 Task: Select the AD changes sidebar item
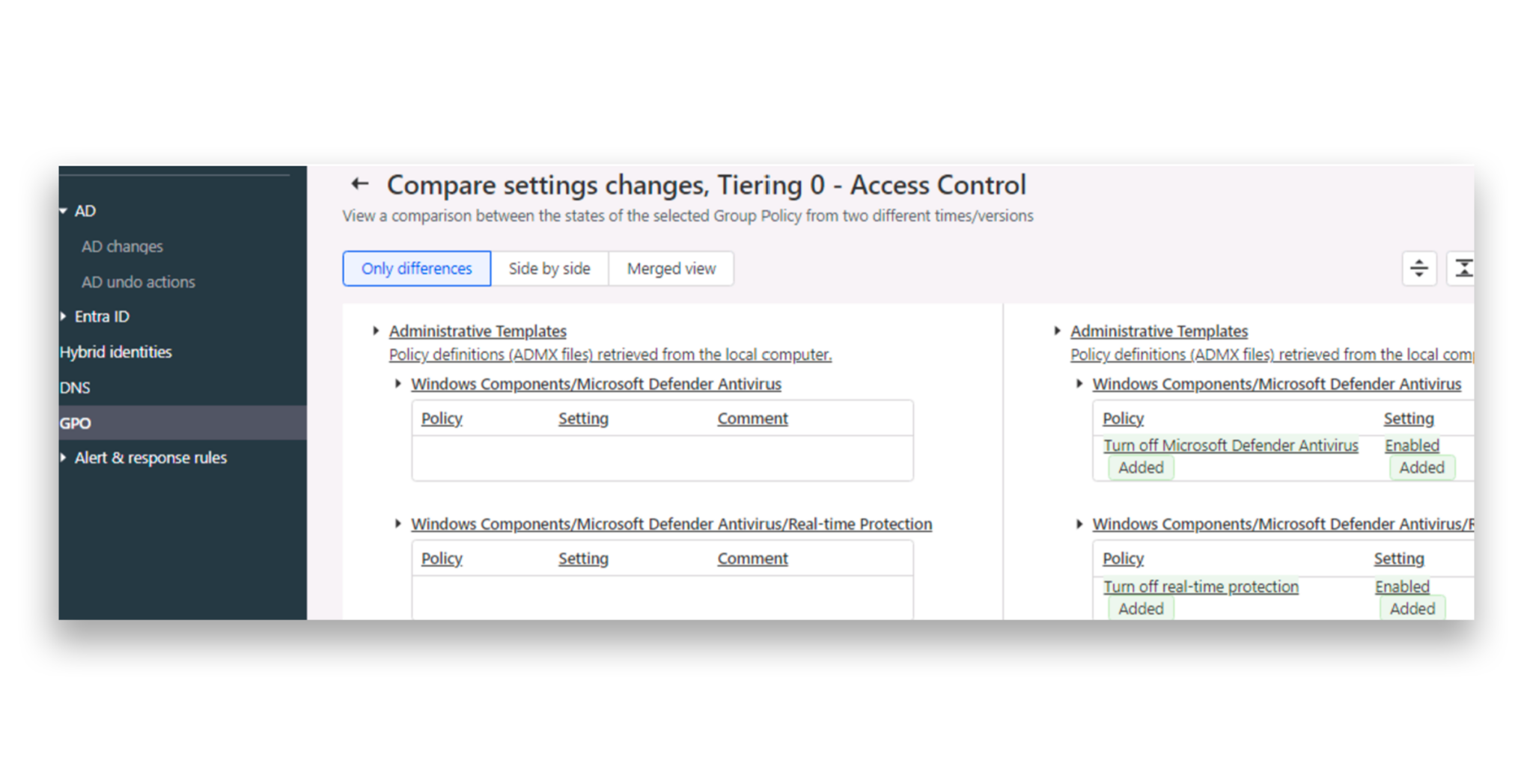click(123, 246)
